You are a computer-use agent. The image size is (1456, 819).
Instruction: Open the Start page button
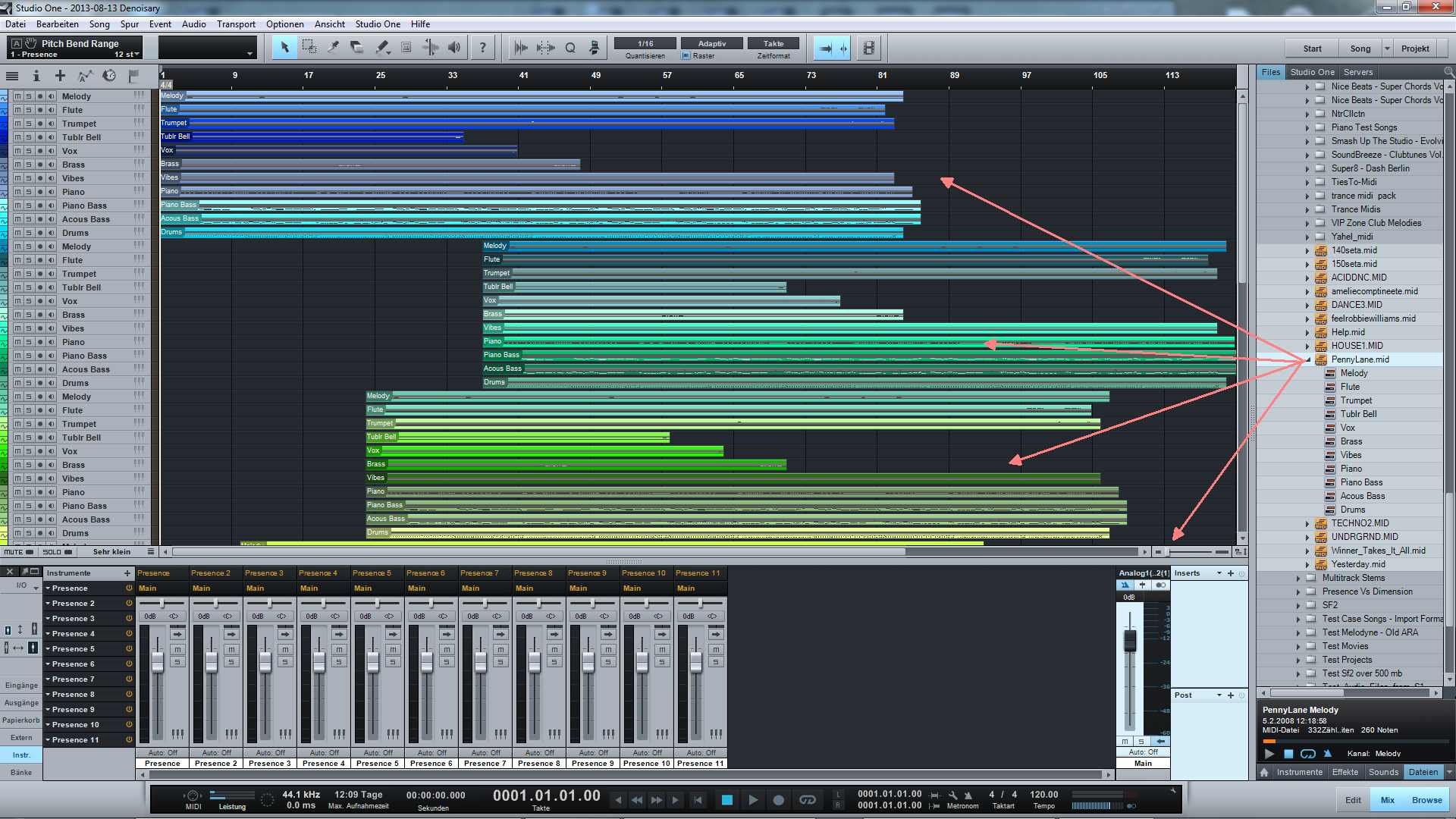(1312, 49)
